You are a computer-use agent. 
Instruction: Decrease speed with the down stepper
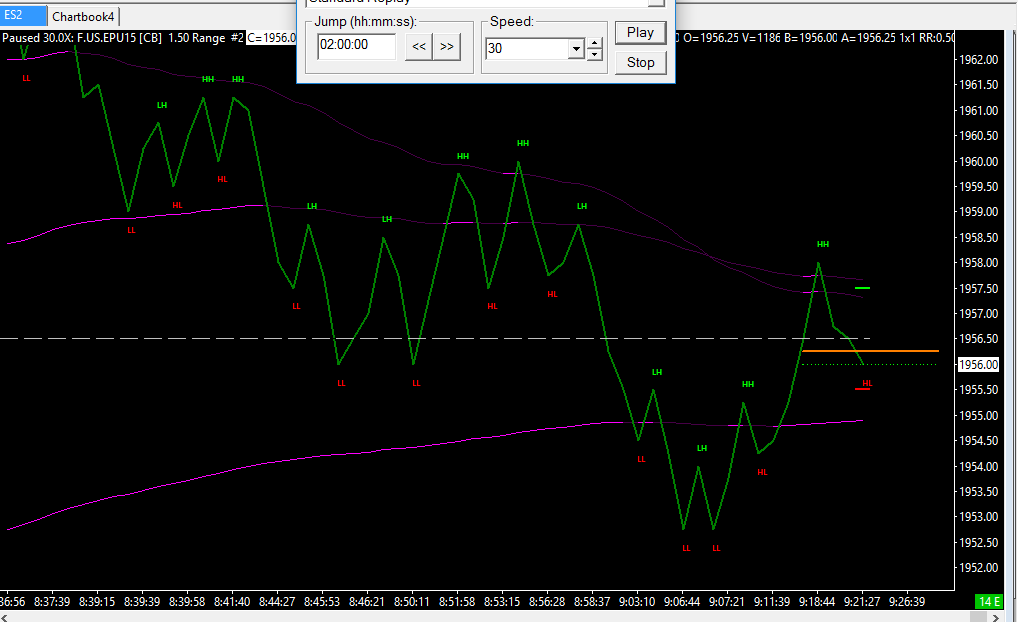pos(594,55)
